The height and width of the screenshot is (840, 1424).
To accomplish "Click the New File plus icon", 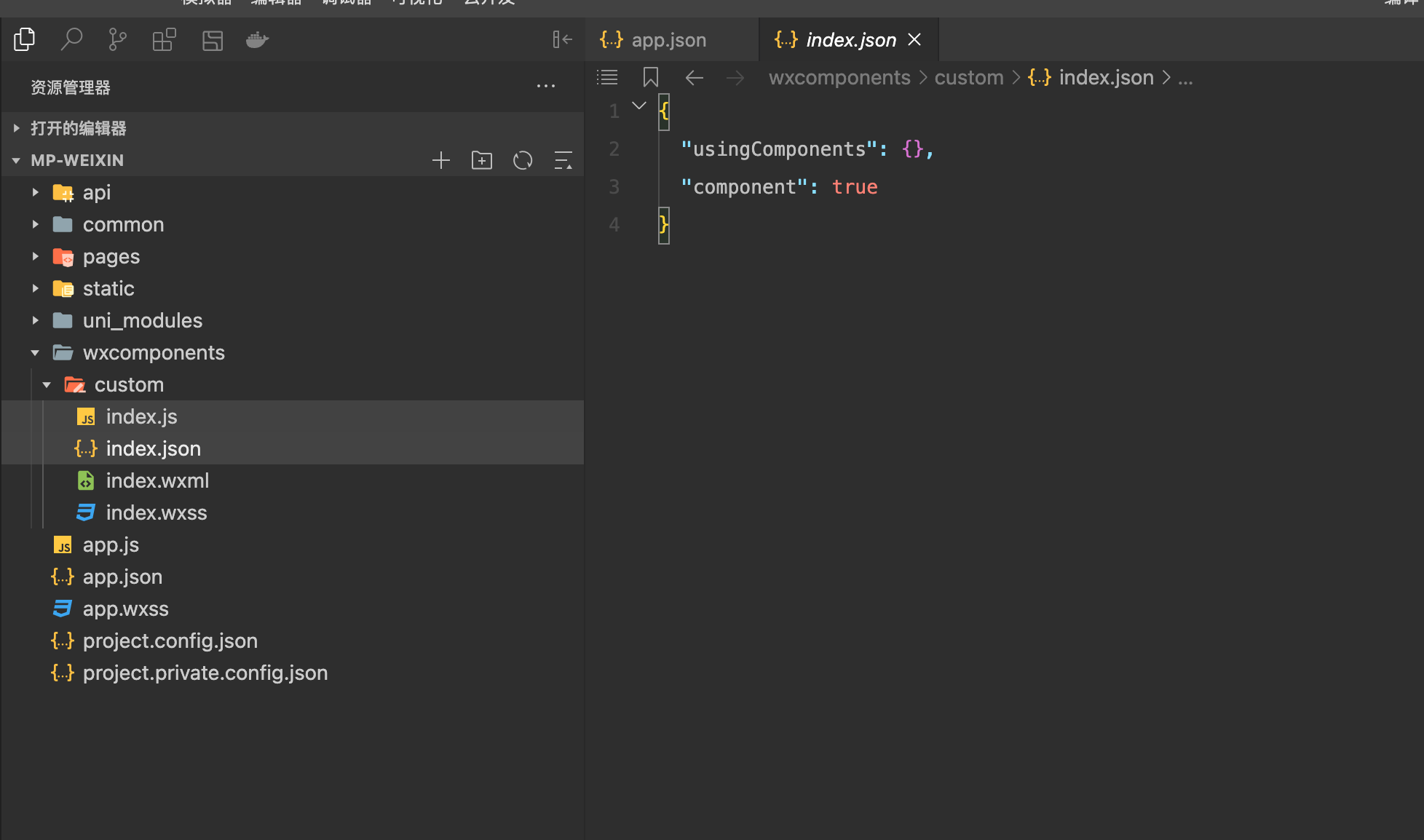I will tap(441, 160).
